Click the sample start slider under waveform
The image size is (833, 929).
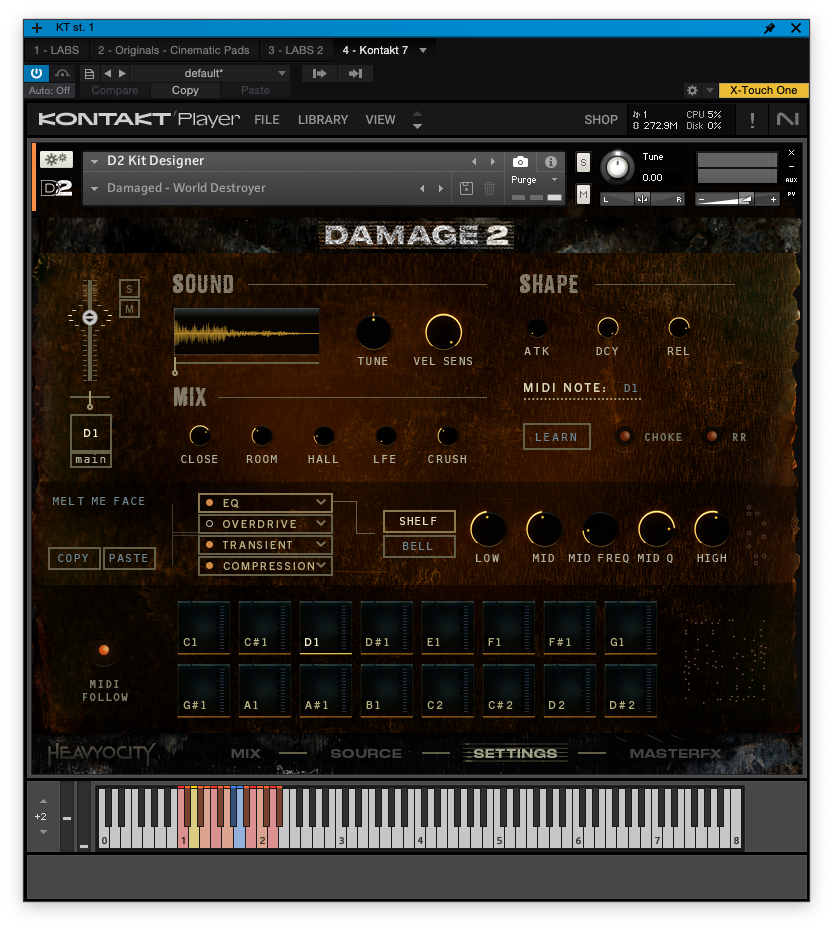(x=175, y=372)
